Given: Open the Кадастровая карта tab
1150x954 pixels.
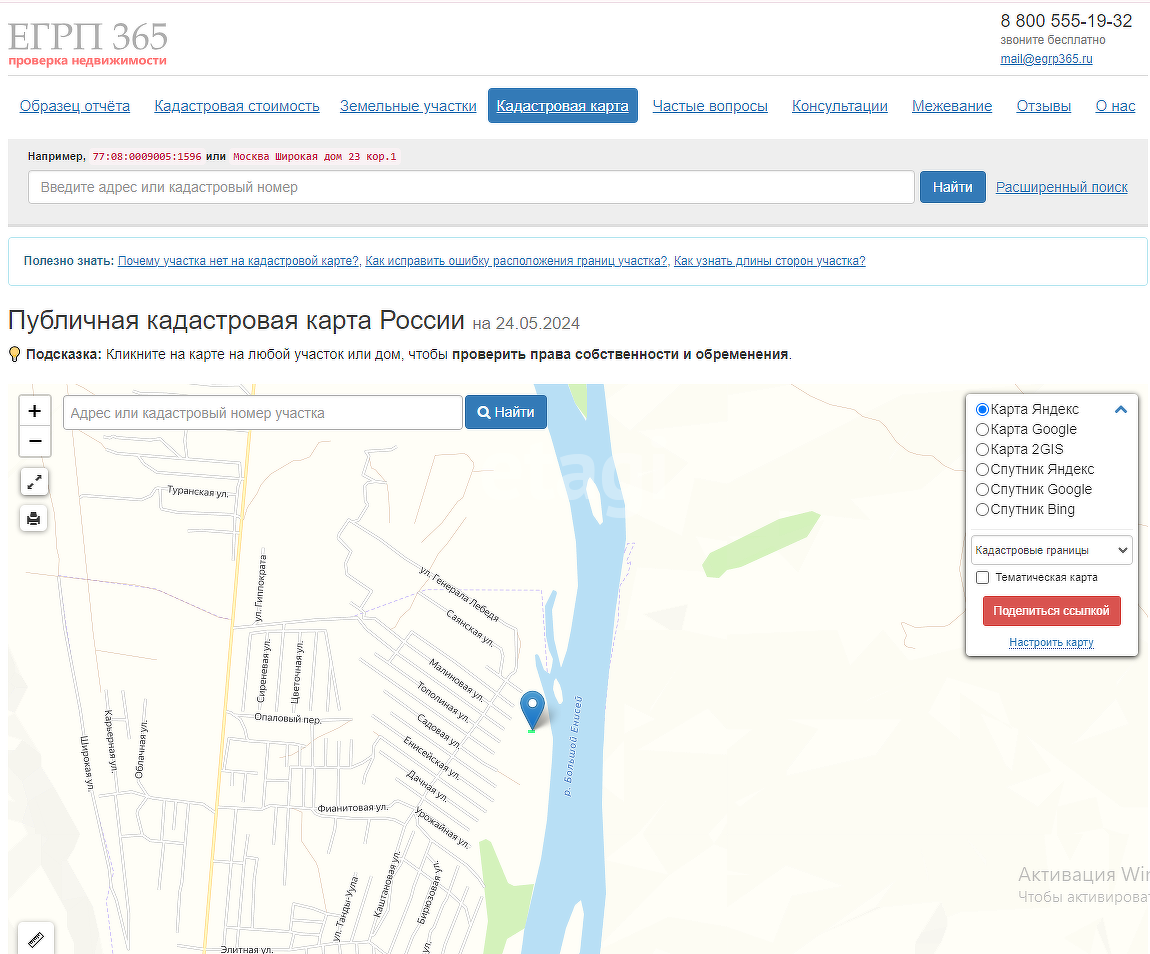Looking at the screenshot, I should (562, 106).
